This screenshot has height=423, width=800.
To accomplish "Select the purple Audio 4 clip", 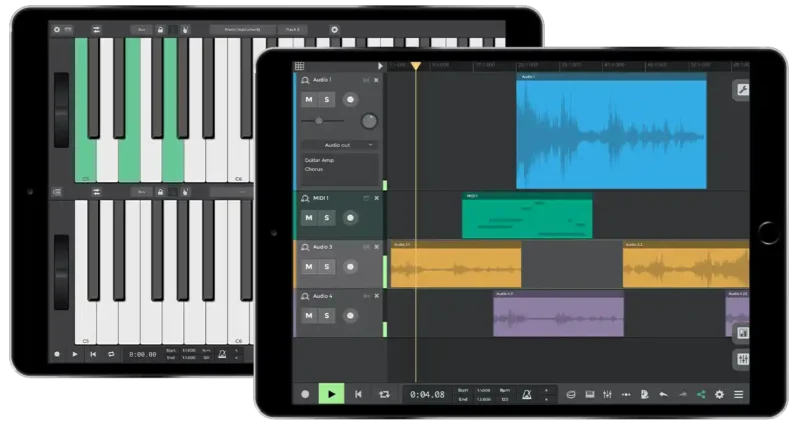I will point(558,313).
